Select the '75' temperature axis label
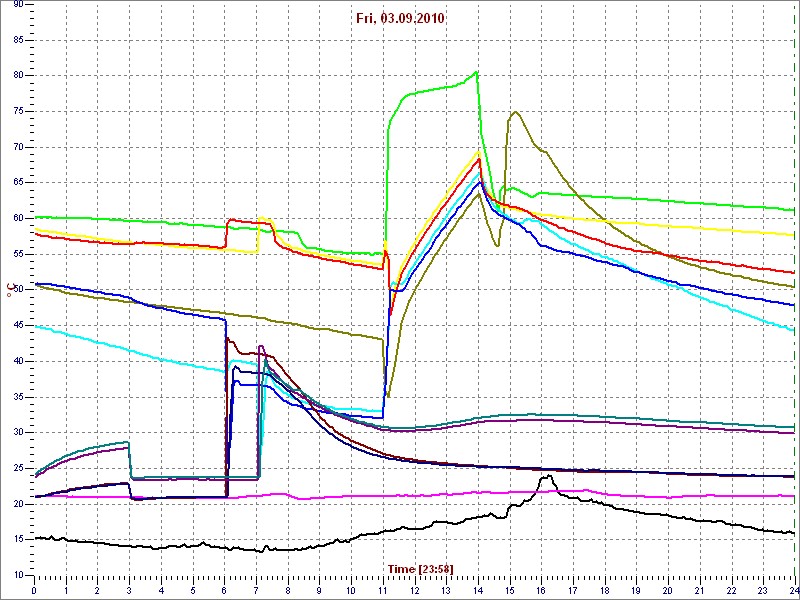The width and height of the screenshot is (800, 600). coord(17,111)
